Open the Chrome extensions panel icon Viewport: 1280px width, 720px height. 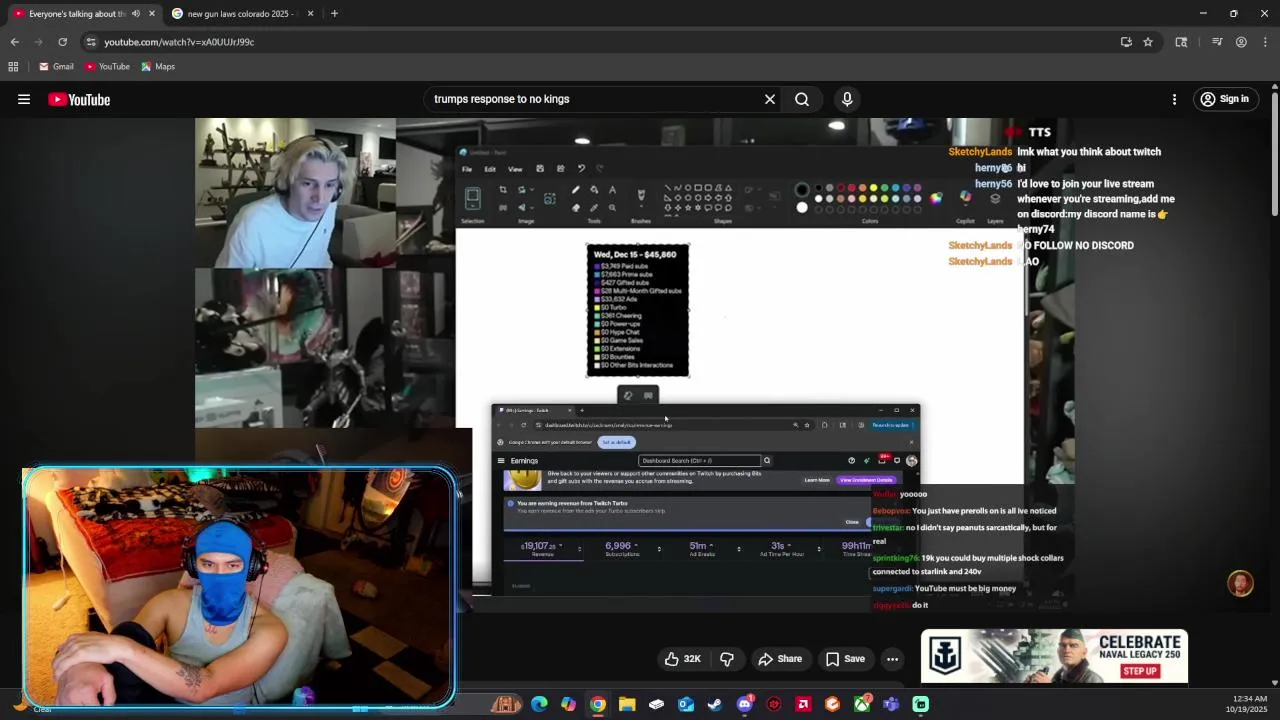coord(1181,42)
